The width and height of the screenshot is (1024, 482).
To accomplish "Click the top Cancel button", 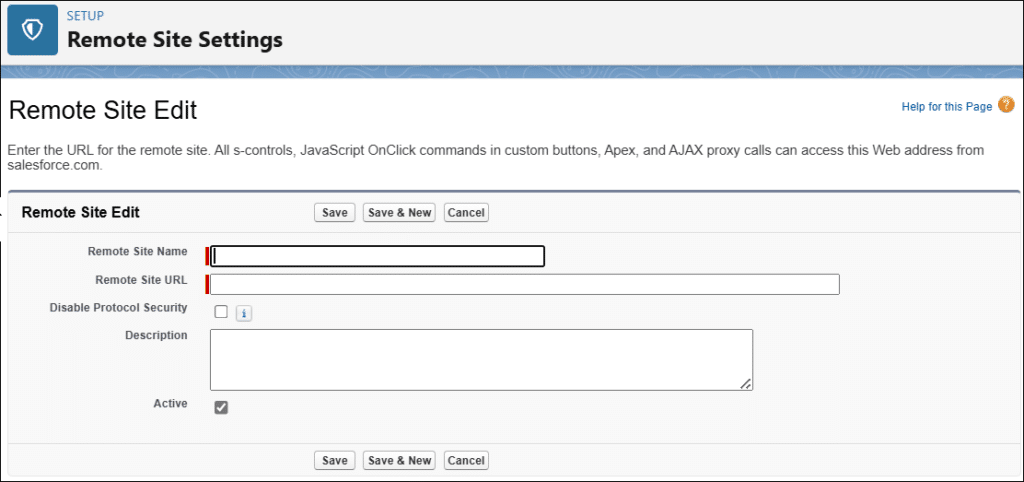I will point(466,213).
